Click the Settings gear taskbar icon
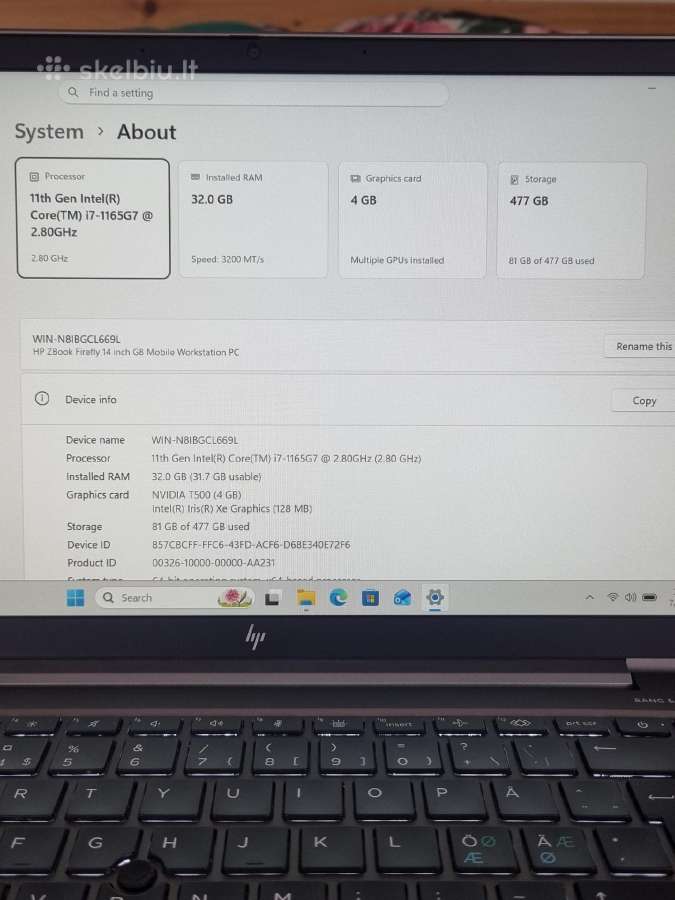The height and width of the screenshot is (900, 675). point(435,598)
